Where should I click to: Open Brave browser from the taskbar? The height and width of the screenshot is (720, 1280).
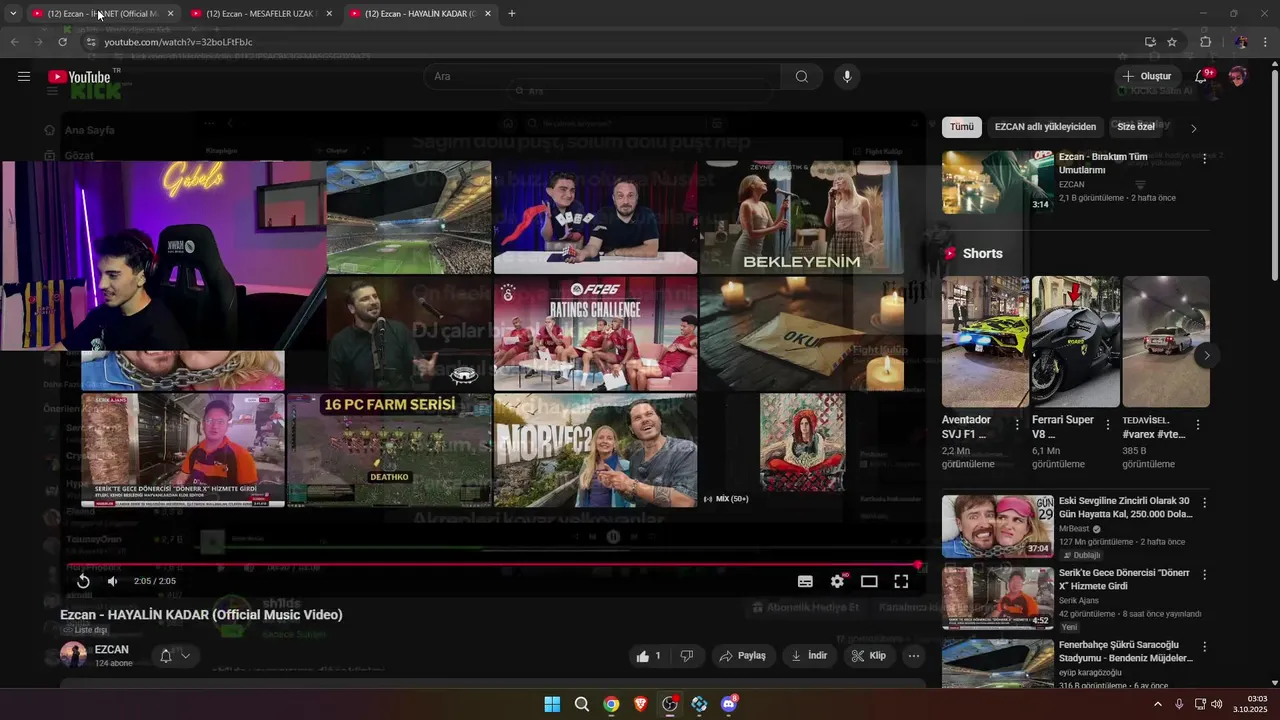click(640, 704)
